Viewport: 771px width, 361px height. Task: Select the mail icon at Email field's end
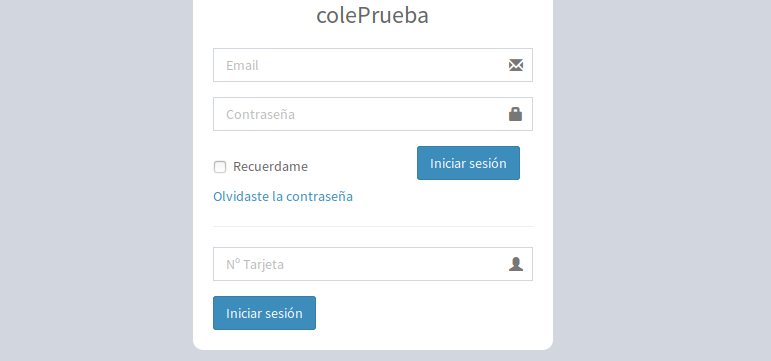point(516,65)
